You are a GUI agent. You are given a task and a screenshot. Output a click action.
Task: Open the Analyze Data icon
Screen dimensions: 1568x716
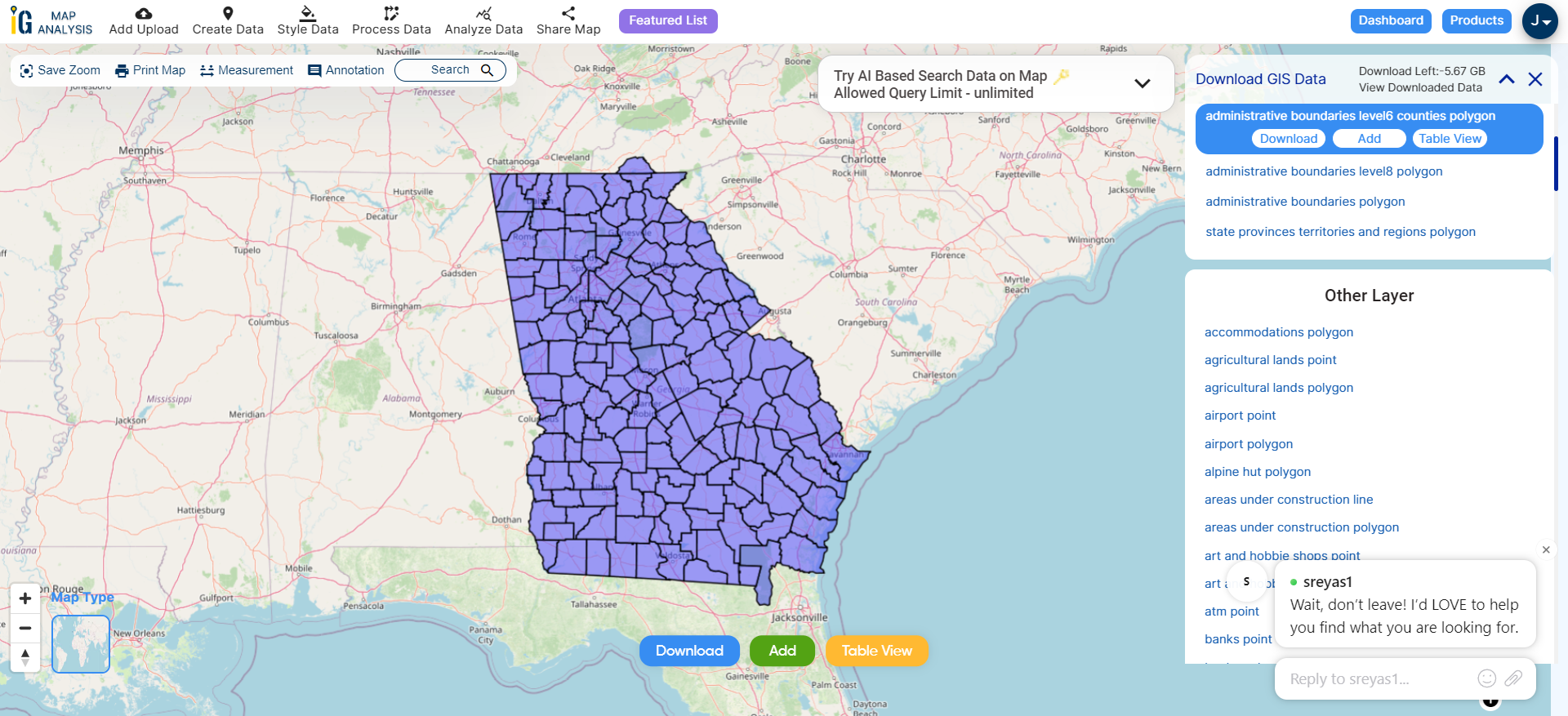click(483, 13)
